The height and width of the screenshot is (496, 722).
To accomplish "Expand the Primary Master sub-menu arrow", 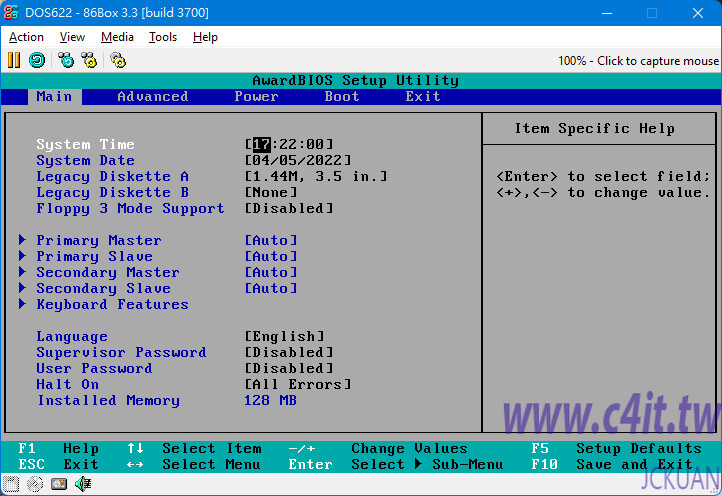I will pyautogui.click(x=22, y=239).
